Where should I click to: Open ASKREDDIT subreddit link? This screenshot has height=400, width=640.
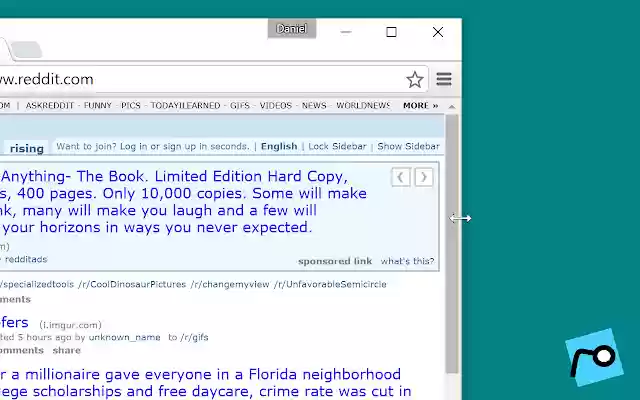tap(50, 106)
